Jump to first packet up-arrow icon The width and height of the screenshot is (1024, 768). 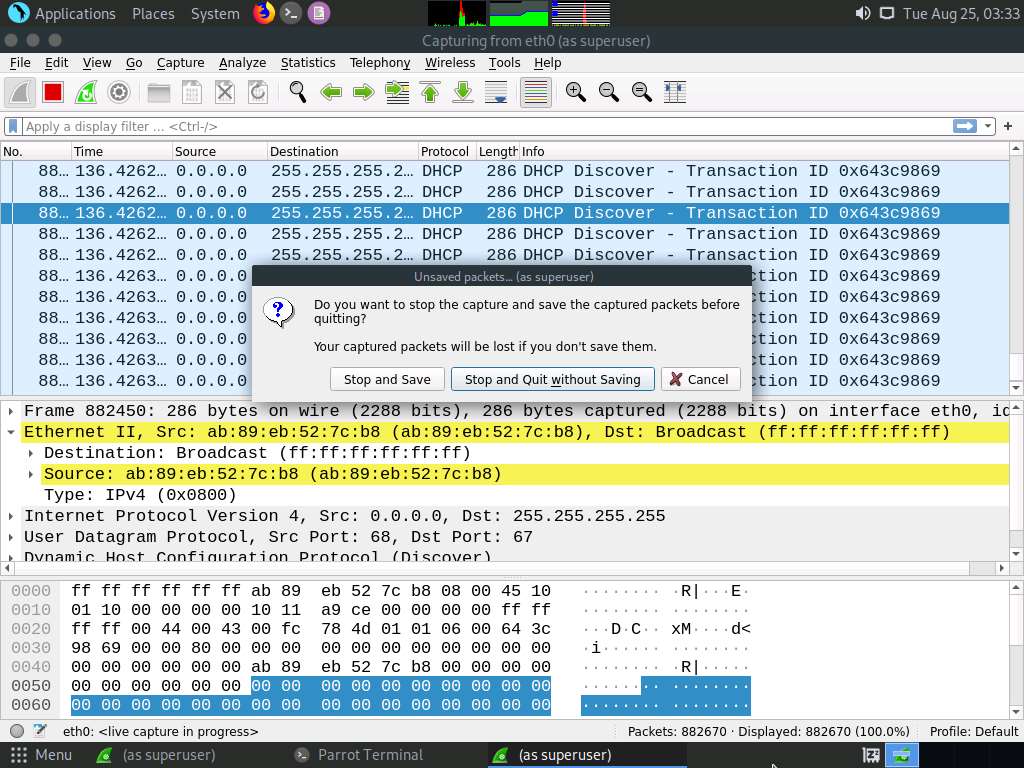(x=430, y=92)
